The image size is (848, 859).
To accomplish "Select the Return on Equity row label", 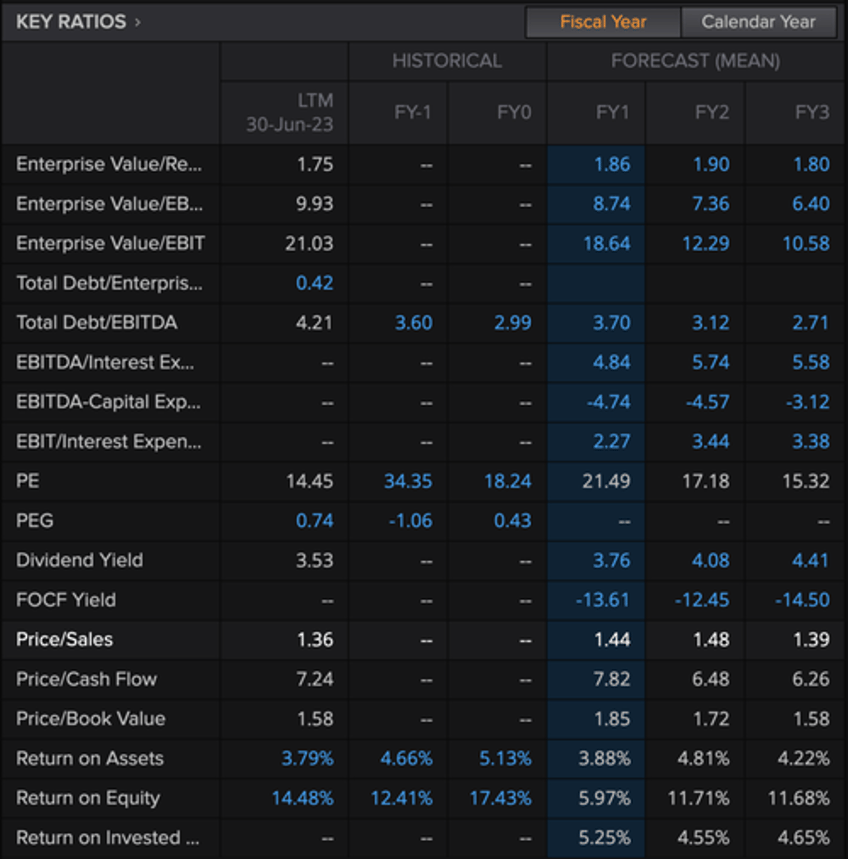I will click(x=88, y=798).
